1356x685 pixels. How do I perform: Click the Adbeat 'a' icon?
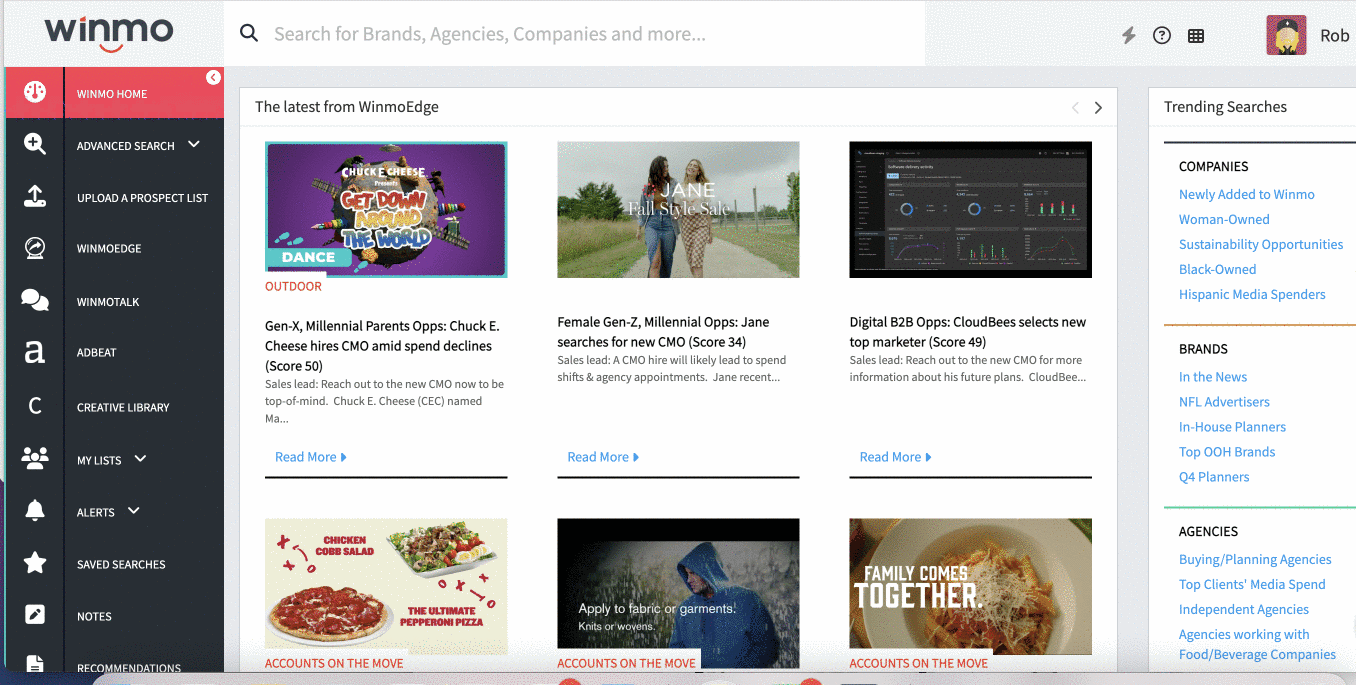35,352
